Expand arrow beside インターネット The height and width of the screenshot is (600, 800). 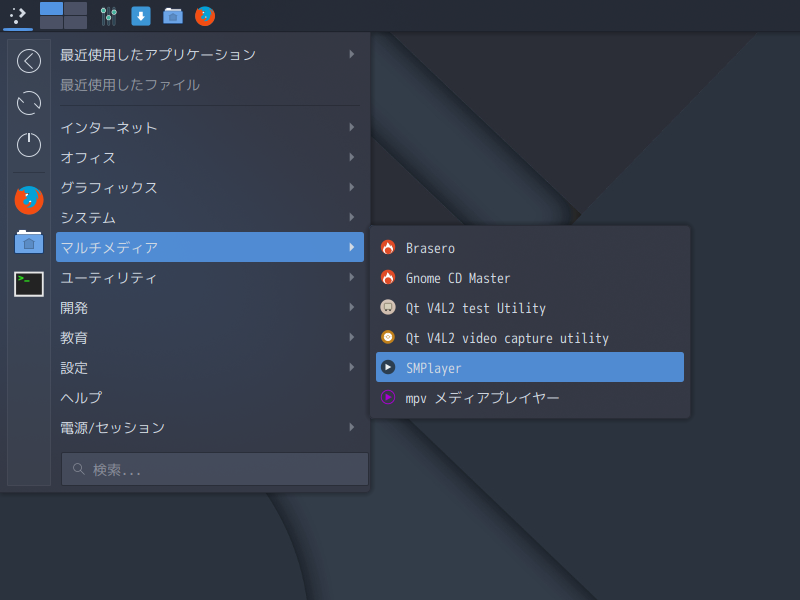click(352, 127)
